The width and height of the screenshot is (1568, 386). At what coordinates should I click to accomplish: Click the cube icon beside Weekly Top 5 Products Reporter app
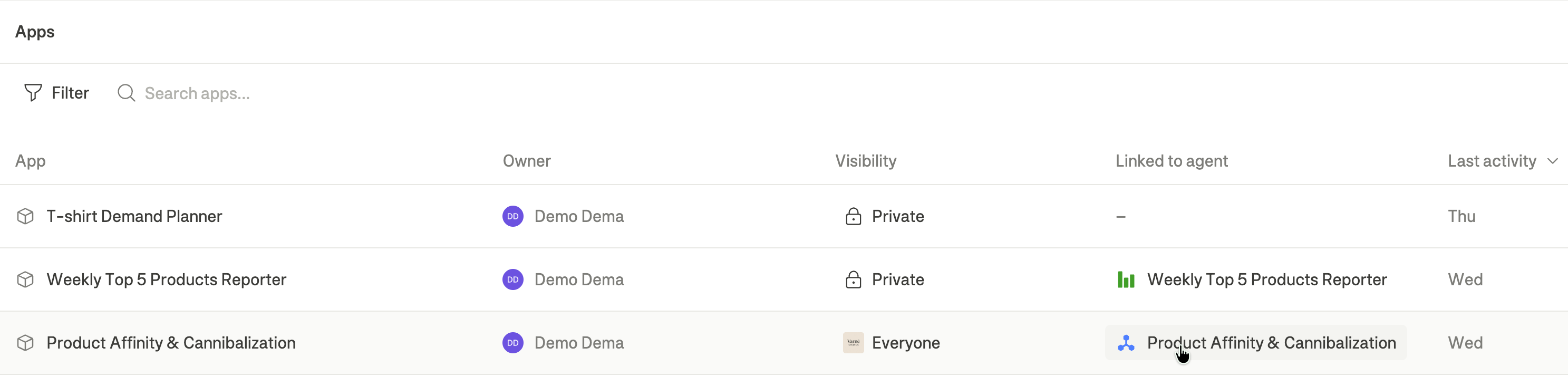25,279
